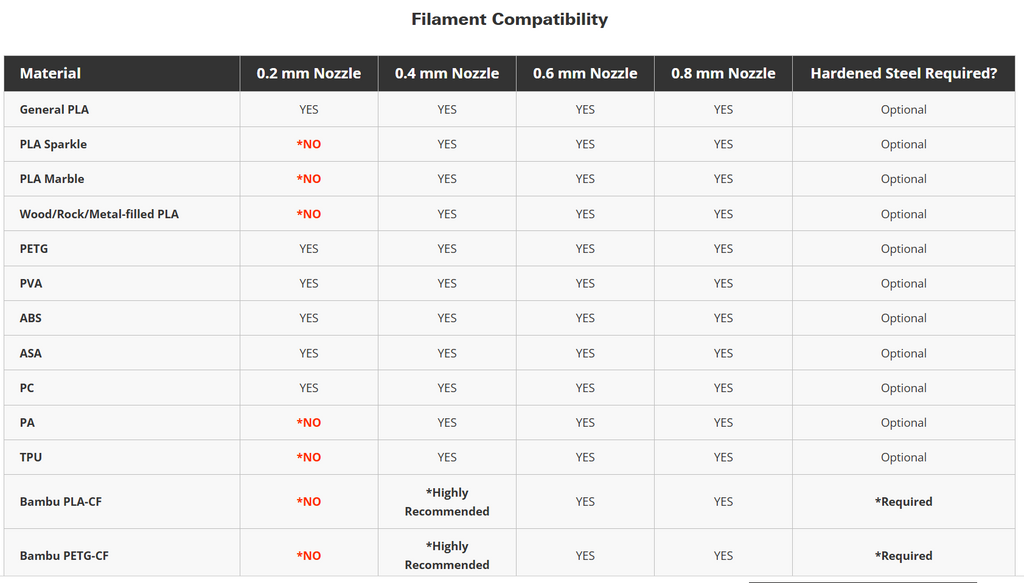Click the Hardened Steel Required? header
Image resolution: width=1024 pixels, height=583 pixels.
coord(904,73)
